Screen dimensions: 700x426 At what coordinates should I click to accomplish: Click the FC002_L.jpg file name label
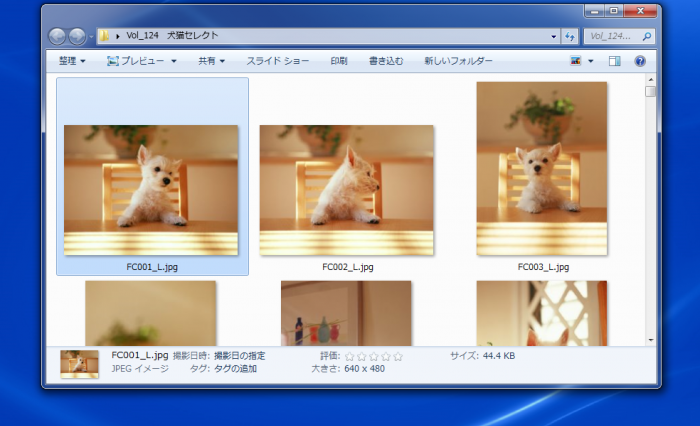pyautogui.click(x=348, y=267)
